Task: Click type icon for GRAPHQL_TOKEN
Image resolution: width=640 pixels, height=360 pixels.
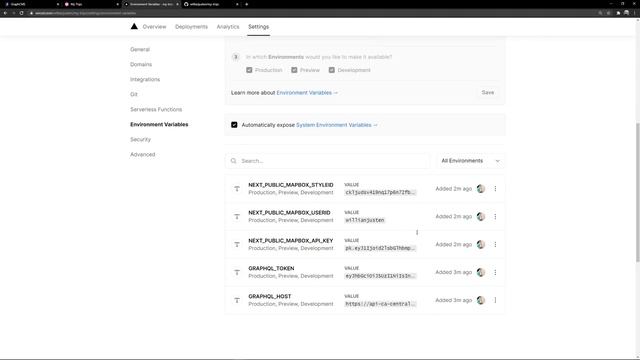Action: (x=237, y=272)
